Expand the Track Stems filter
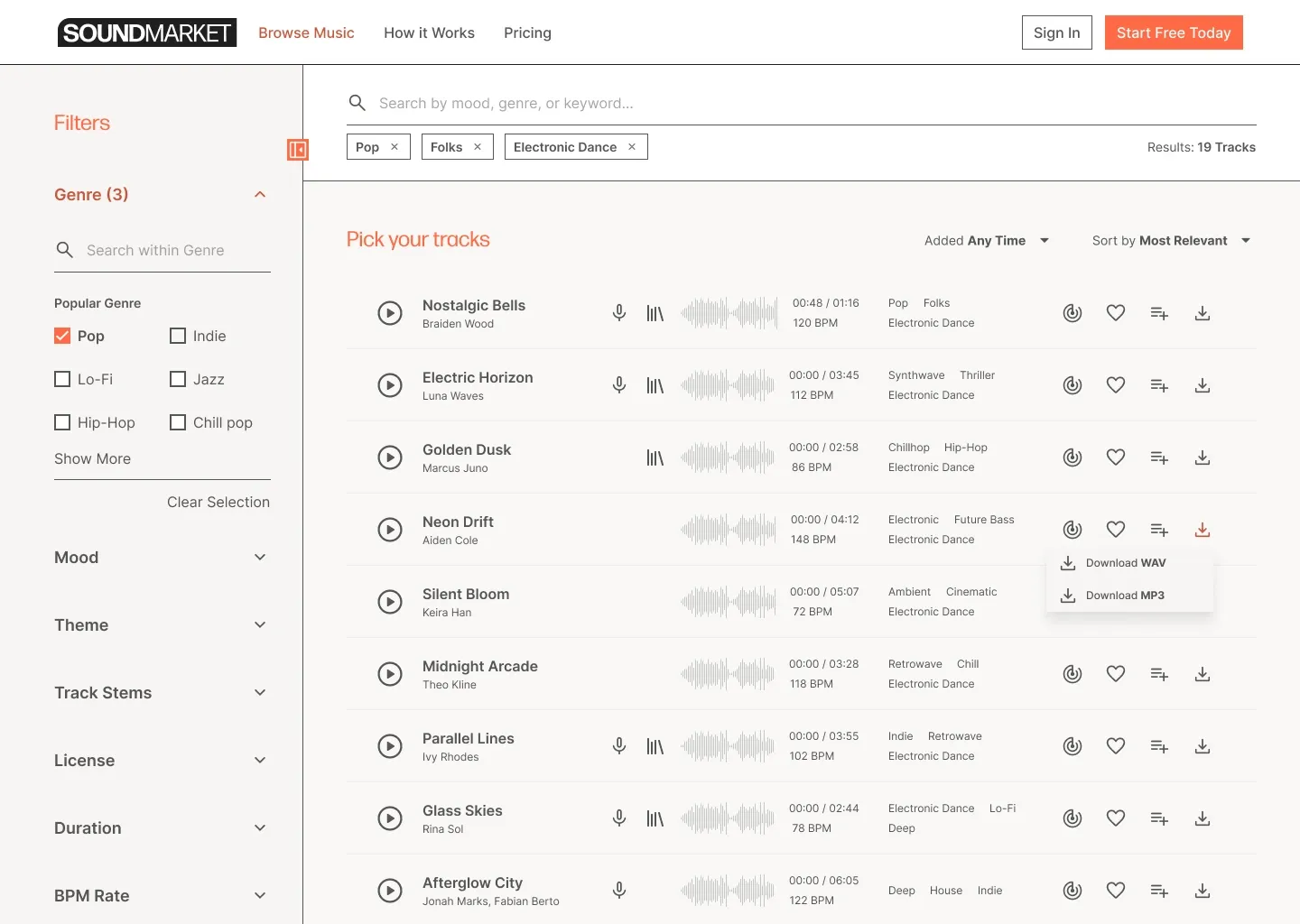Viewport: 1300px width, 924px height. 260,693
